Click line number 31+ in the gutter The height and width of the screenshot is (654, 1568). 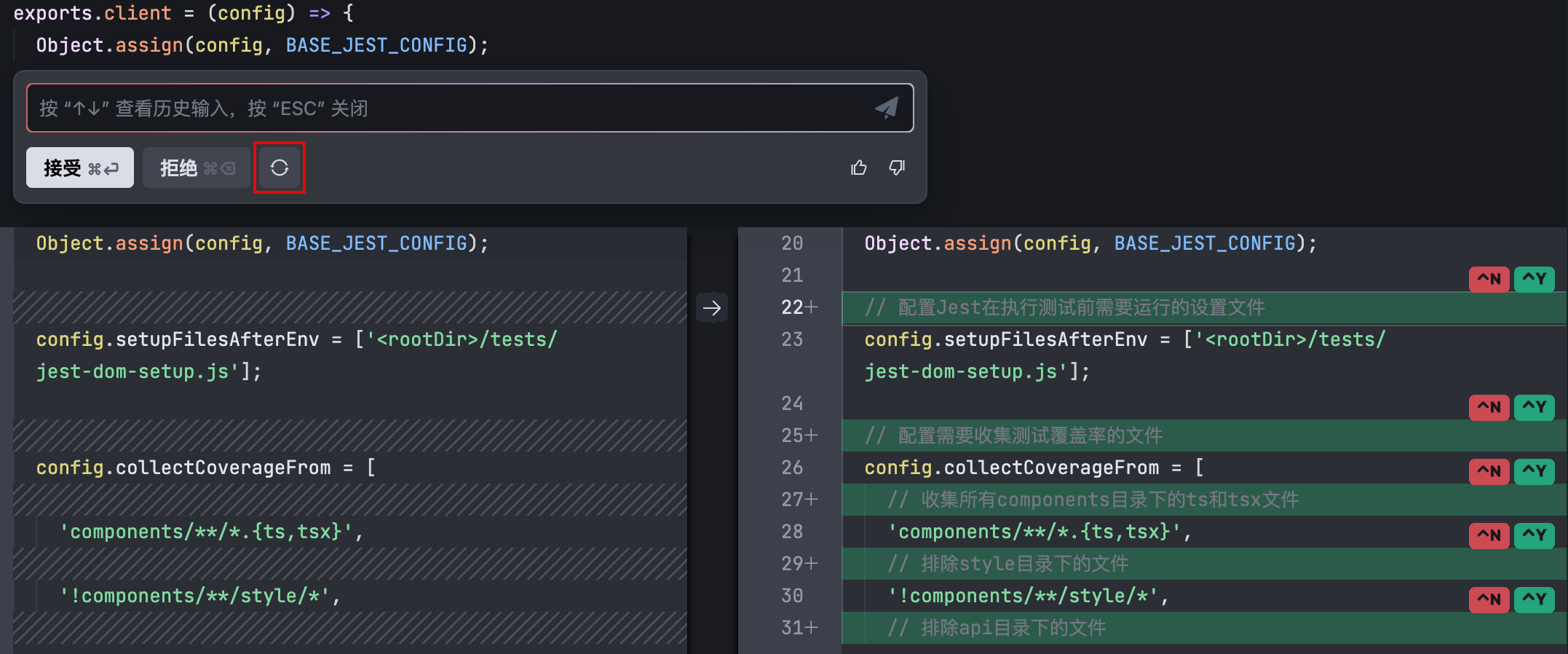click(799, 628)
